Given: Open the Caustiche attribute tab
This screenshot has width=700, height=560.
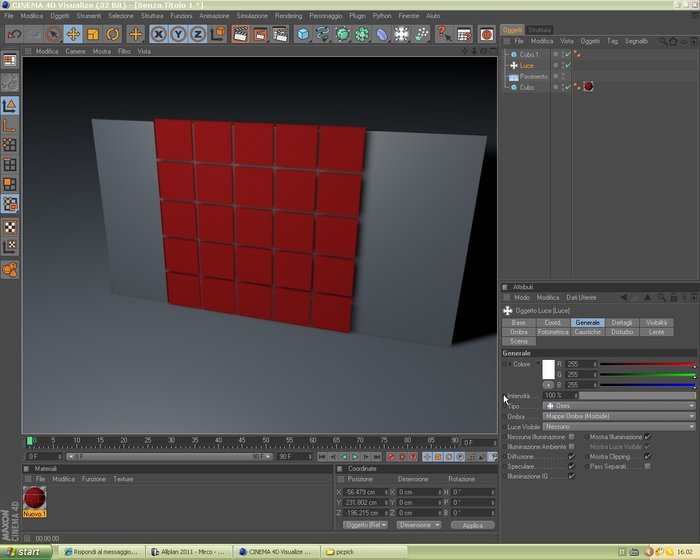Looking at the screenshot, I should click(588, 332).
